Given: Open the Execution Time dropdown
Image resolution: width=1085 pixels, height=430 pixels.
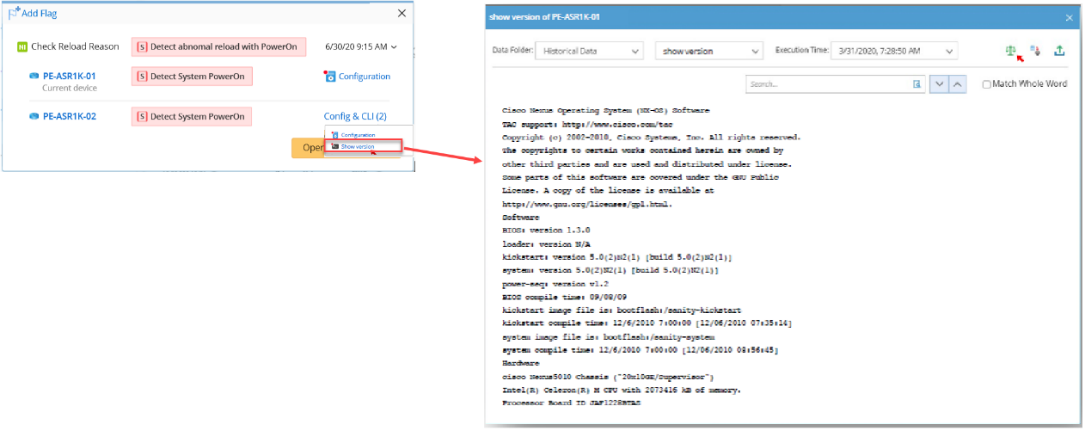Looking at the screenshot, I should [894, 51].
